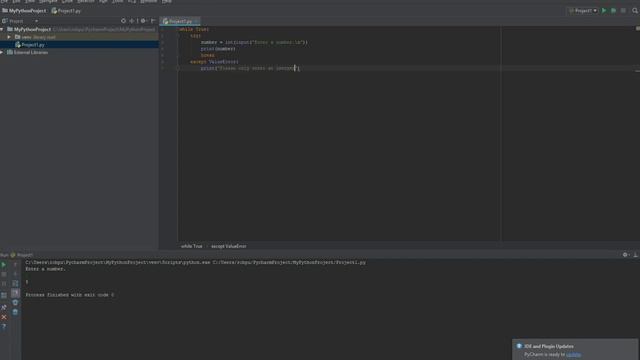Open Search Everywhere magnifier icon
Screen dimensions: 640x360
pyautogui.click(x=635, y=11)
